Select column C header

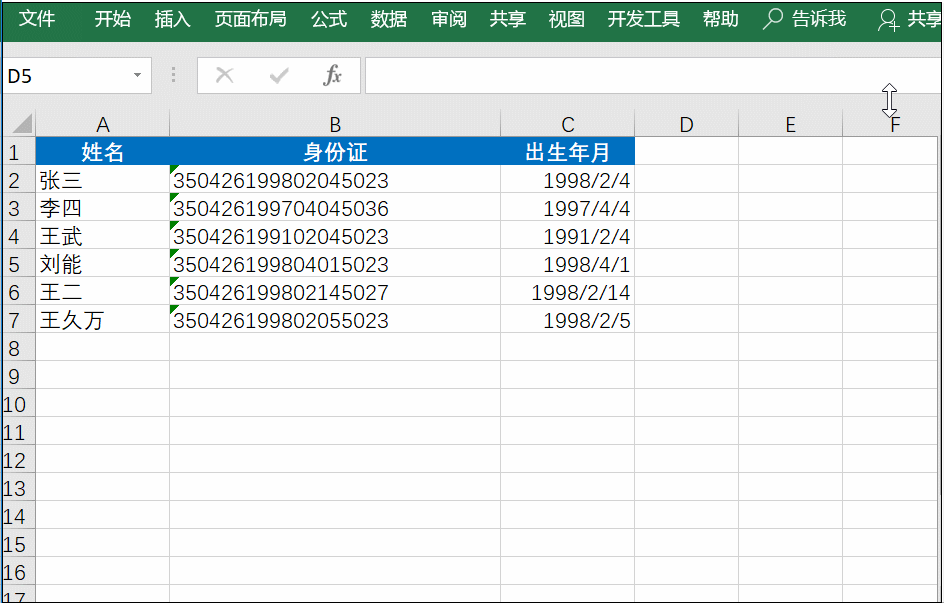click(567, 125)
